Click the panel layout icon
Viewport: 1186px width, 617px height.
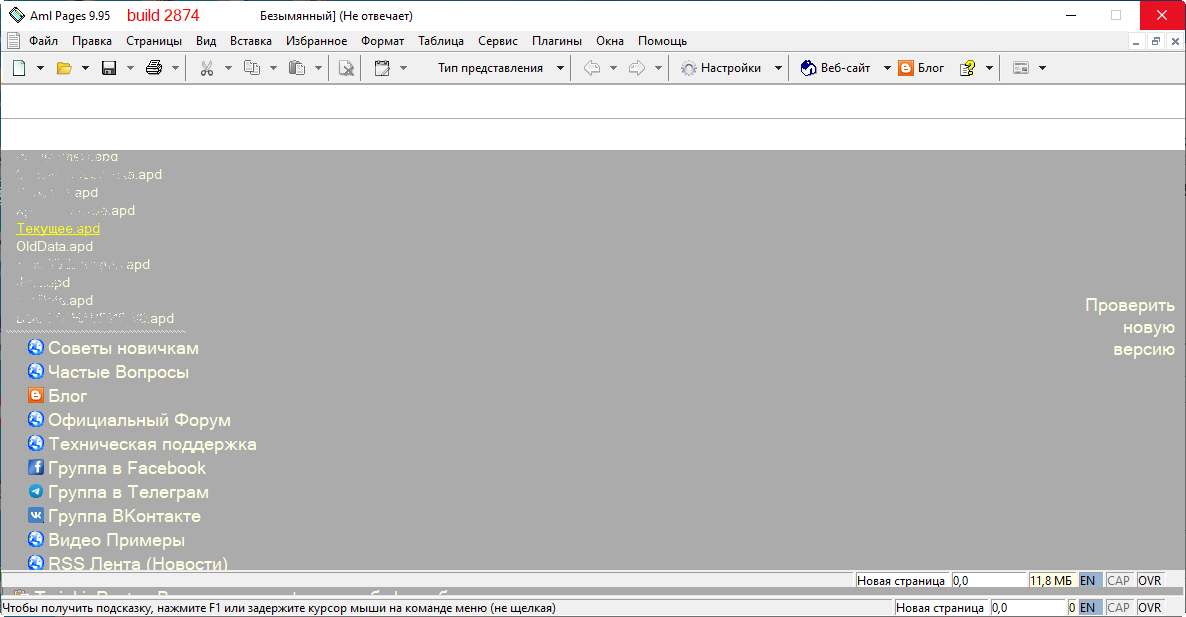(1020, 68)
